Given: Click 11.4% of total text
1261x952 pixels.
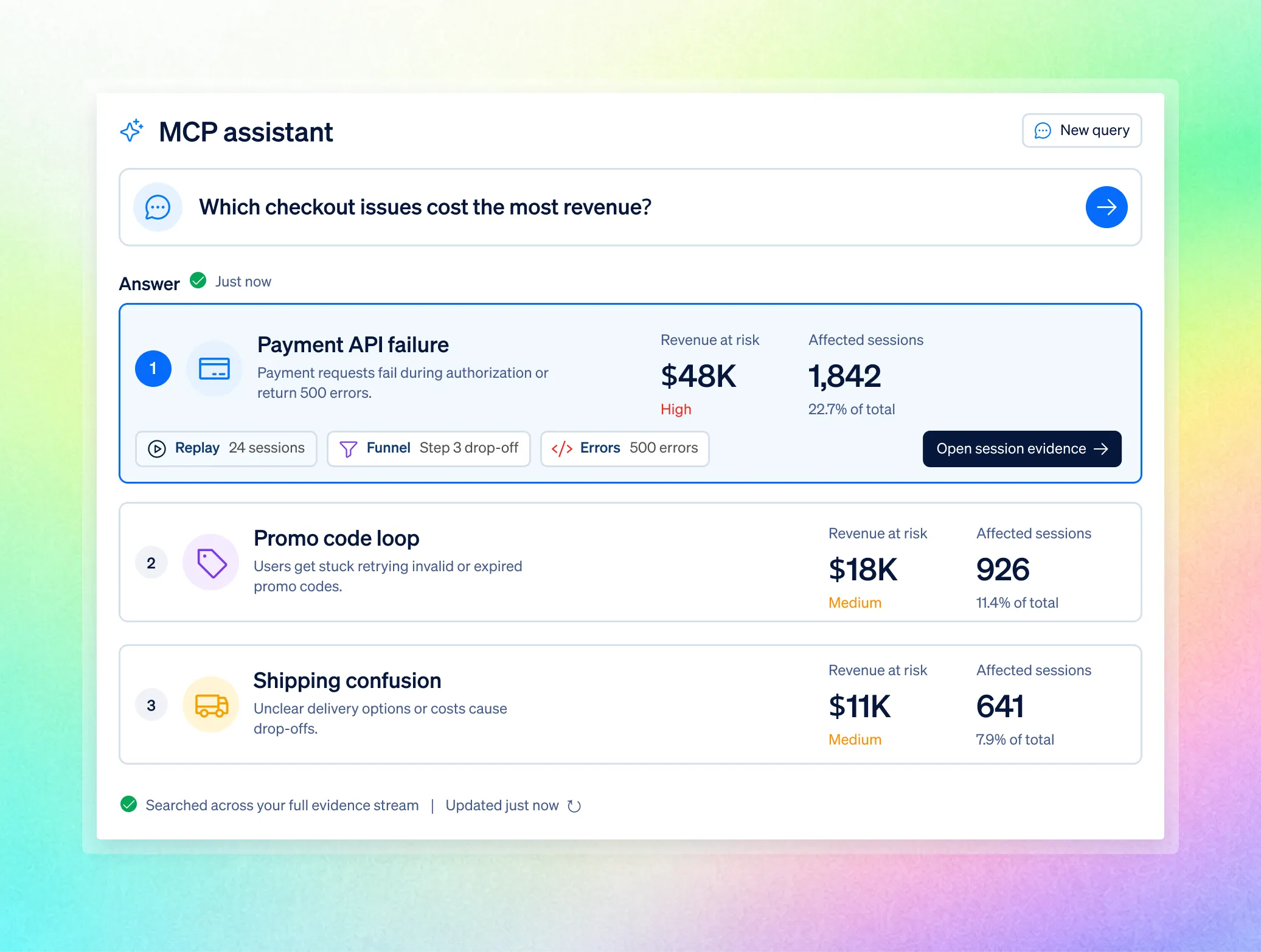Looking at the screenshot, I should [1017, 603].
